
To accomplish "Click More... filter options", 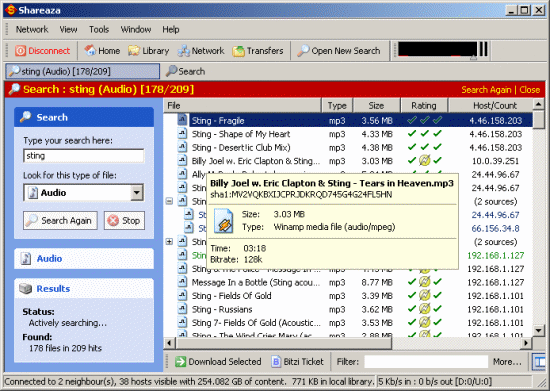I will tap(507, 362).
